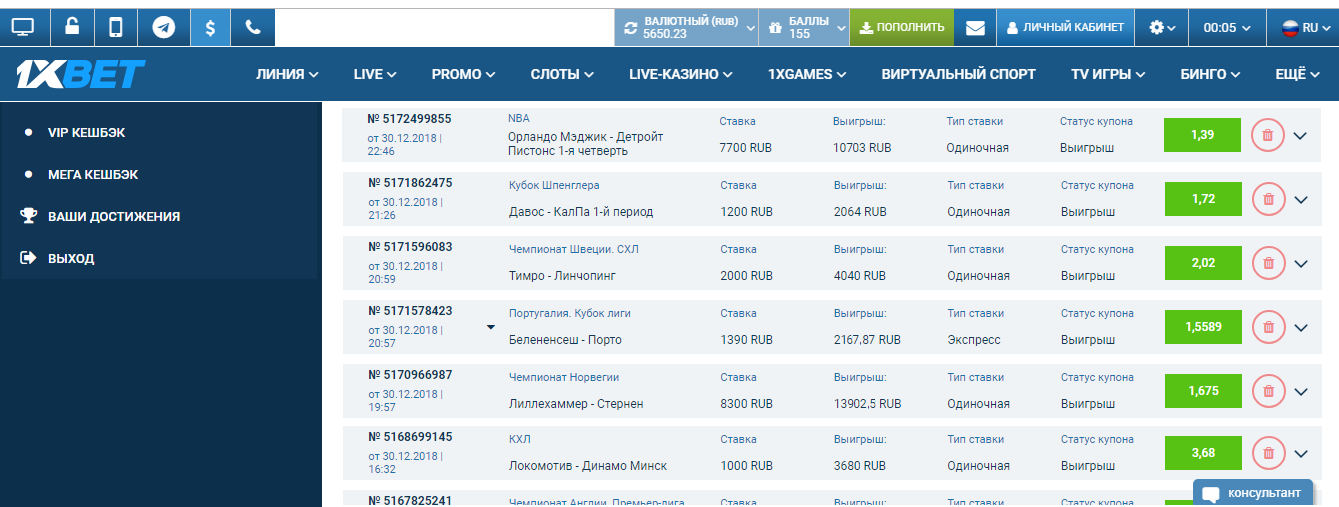Open the ВАЛЮТНЫЙ (RUB) balance dropdown
Screen dimensions: 1339x507
tap(687, 28)
